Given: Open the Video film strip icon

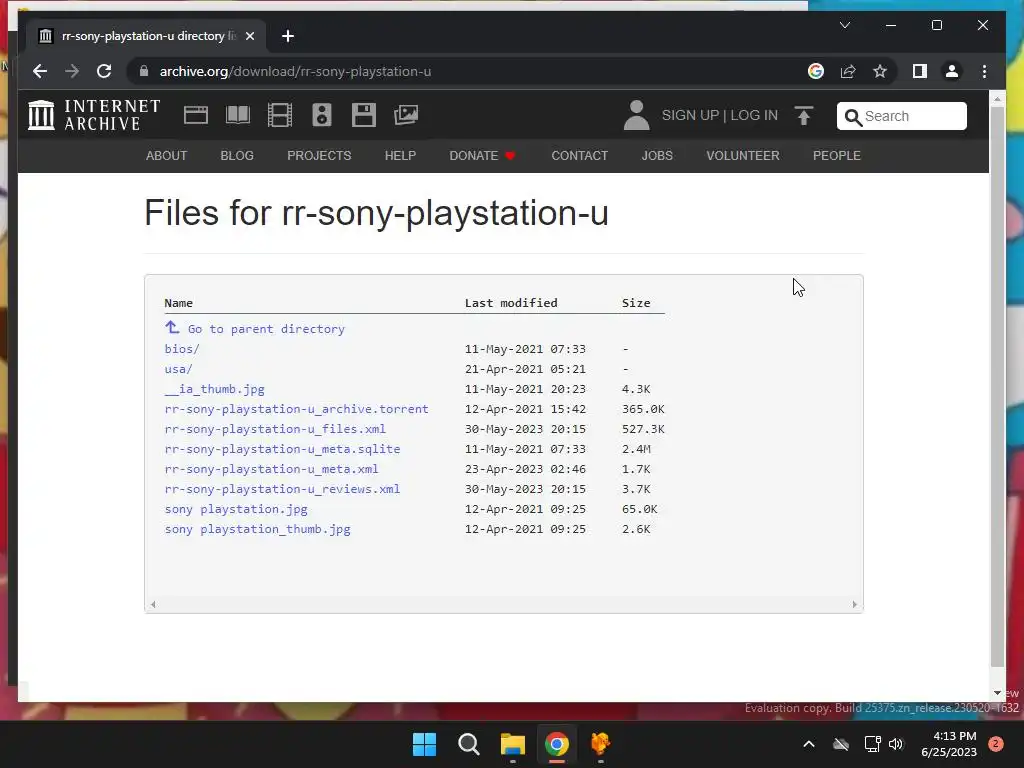Looking at the screenshot, I should click(x=280, y=115).
